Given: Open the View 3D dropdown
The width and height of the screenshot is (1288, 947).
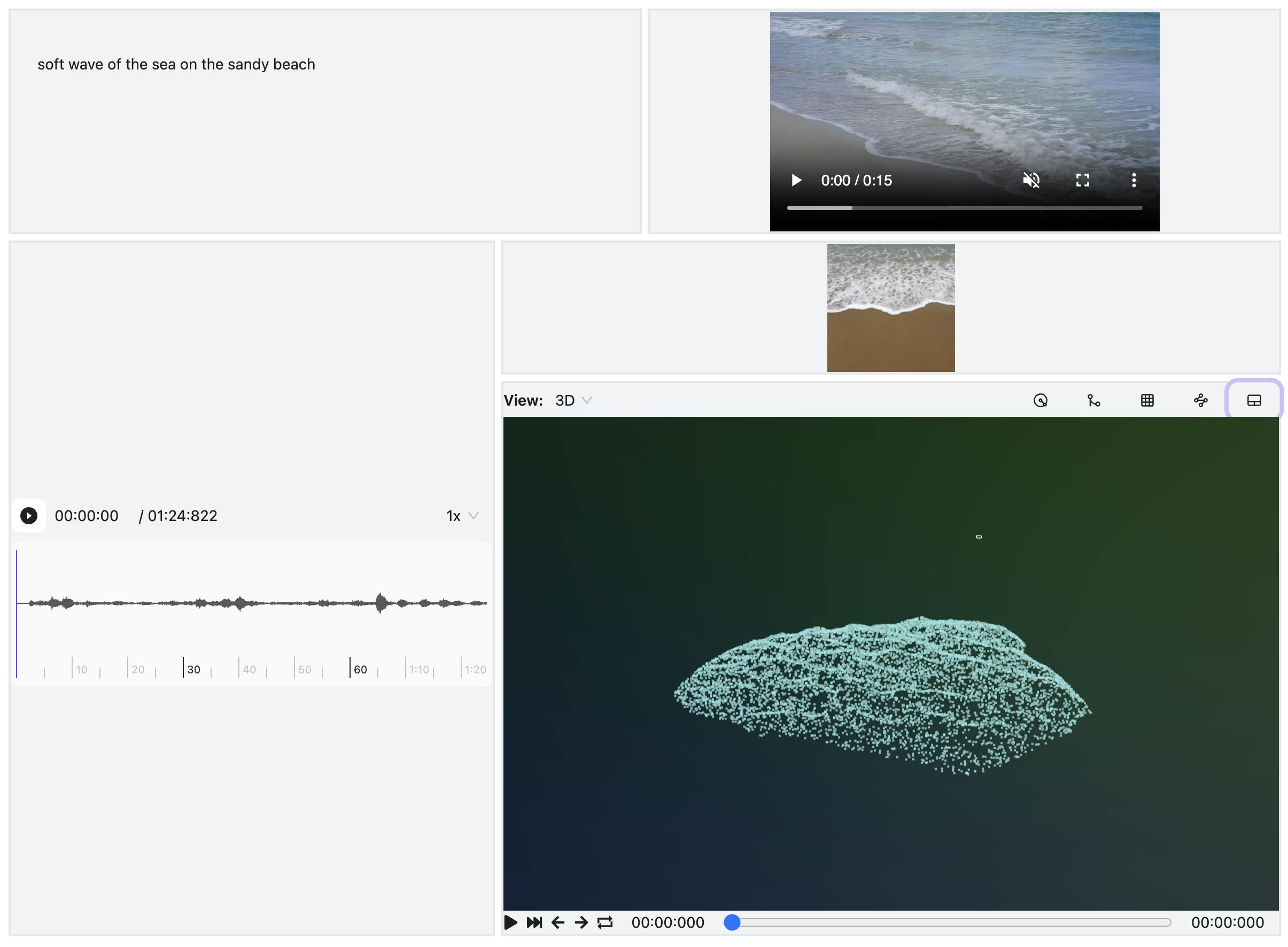Looking at the screenshot, I should [x=572, y=400].
